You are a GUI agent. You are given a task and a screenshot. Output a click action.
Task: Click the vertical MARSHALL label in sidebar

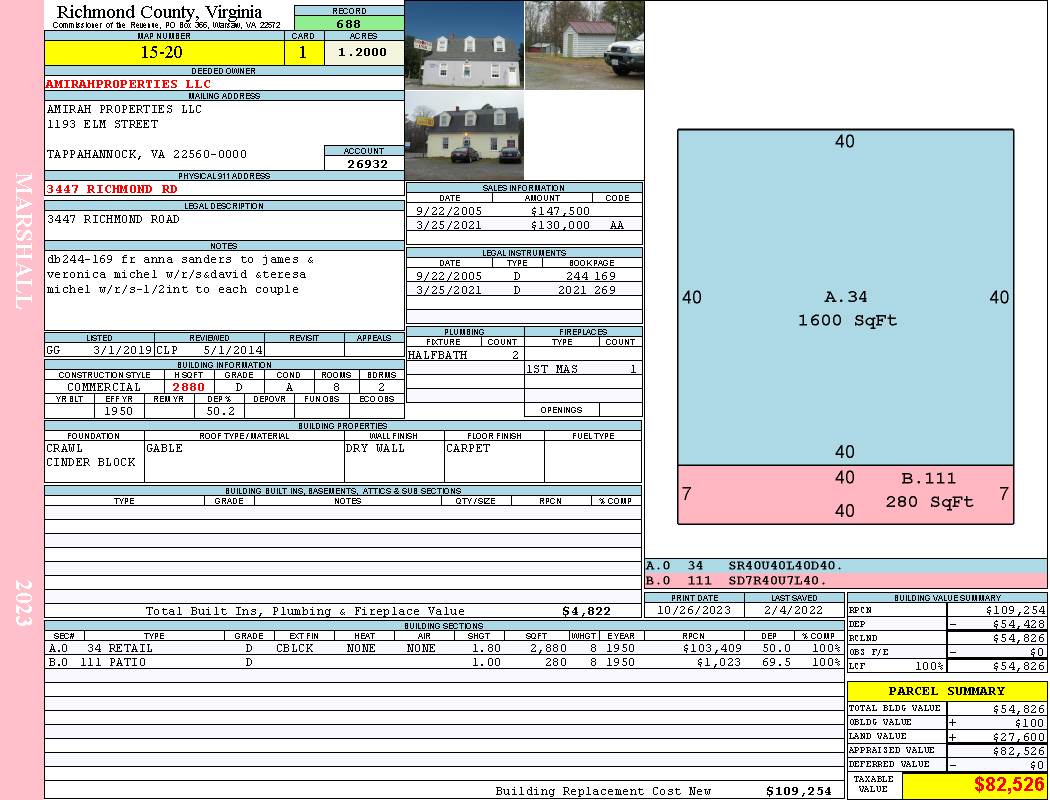coord(23,241)
